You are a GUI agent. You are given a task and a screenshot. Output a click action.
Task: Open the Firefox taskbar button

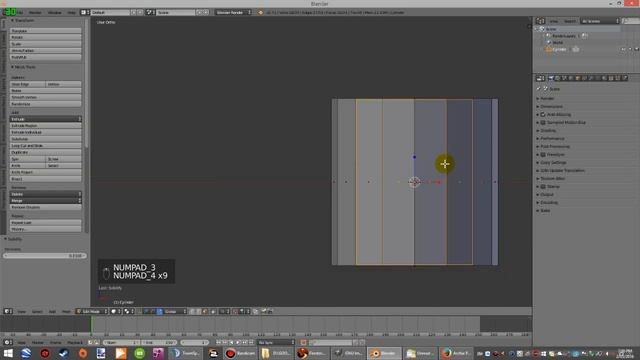pyautogui.click(x=456, y=353)
